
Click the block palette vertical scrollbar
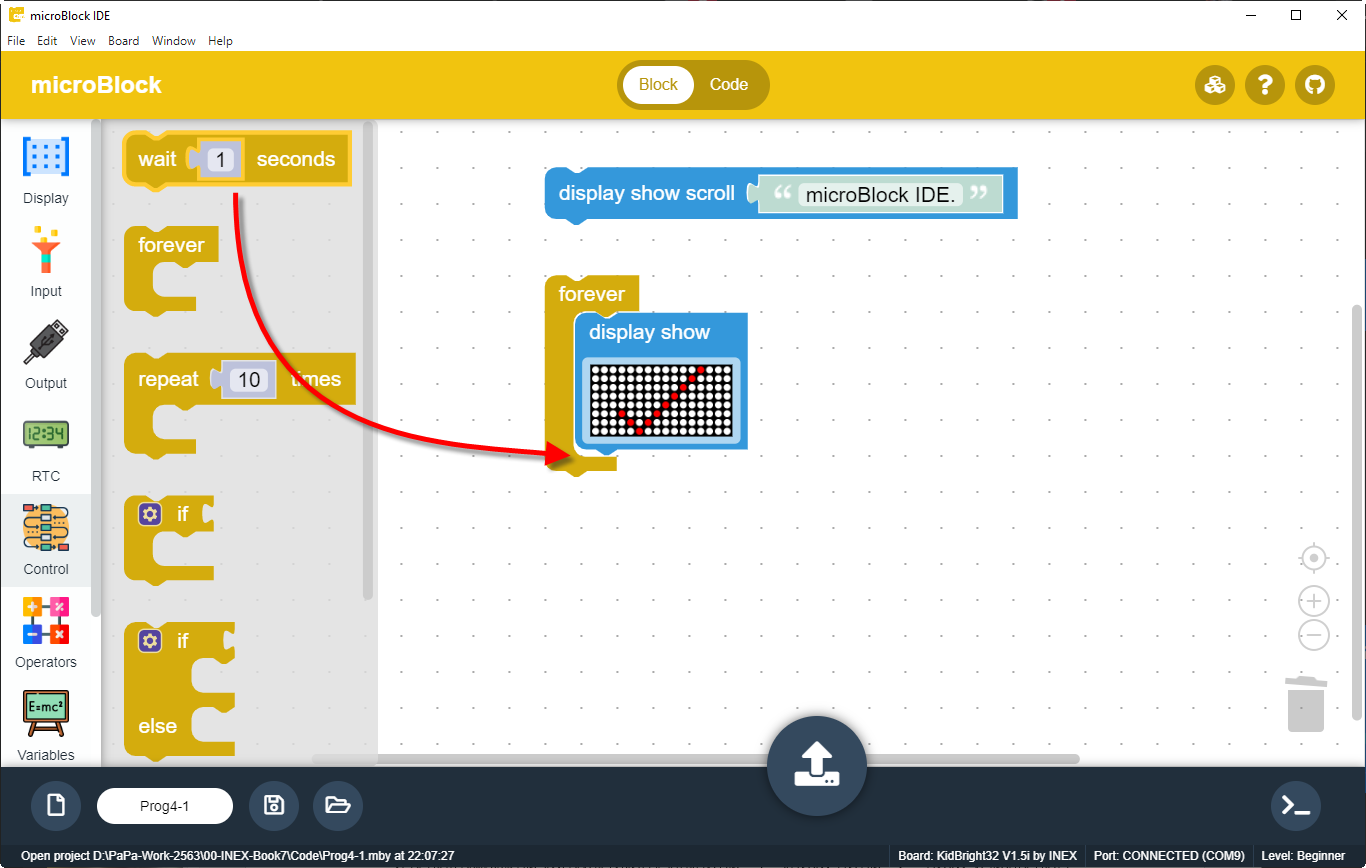pyautogui.click(x=368, y=360)
